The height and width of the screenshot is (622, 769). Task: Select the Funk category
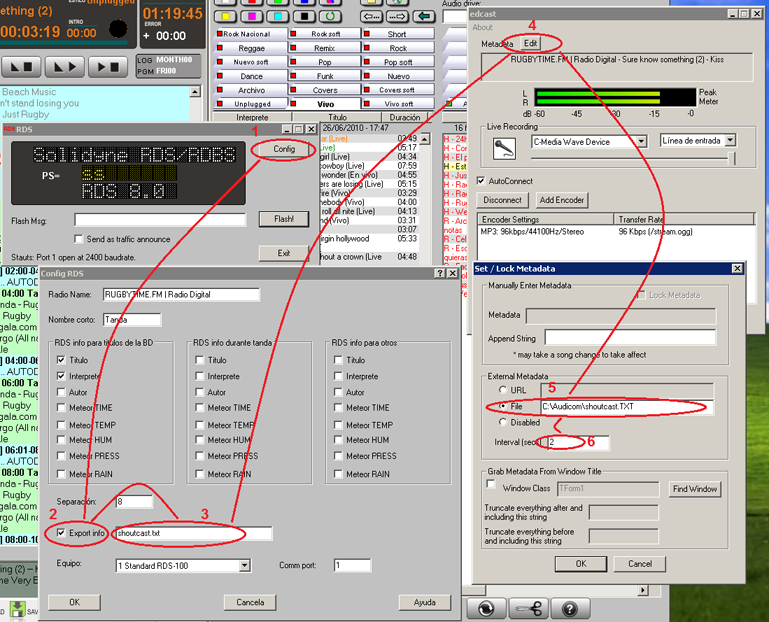click(x=325, y=76)
